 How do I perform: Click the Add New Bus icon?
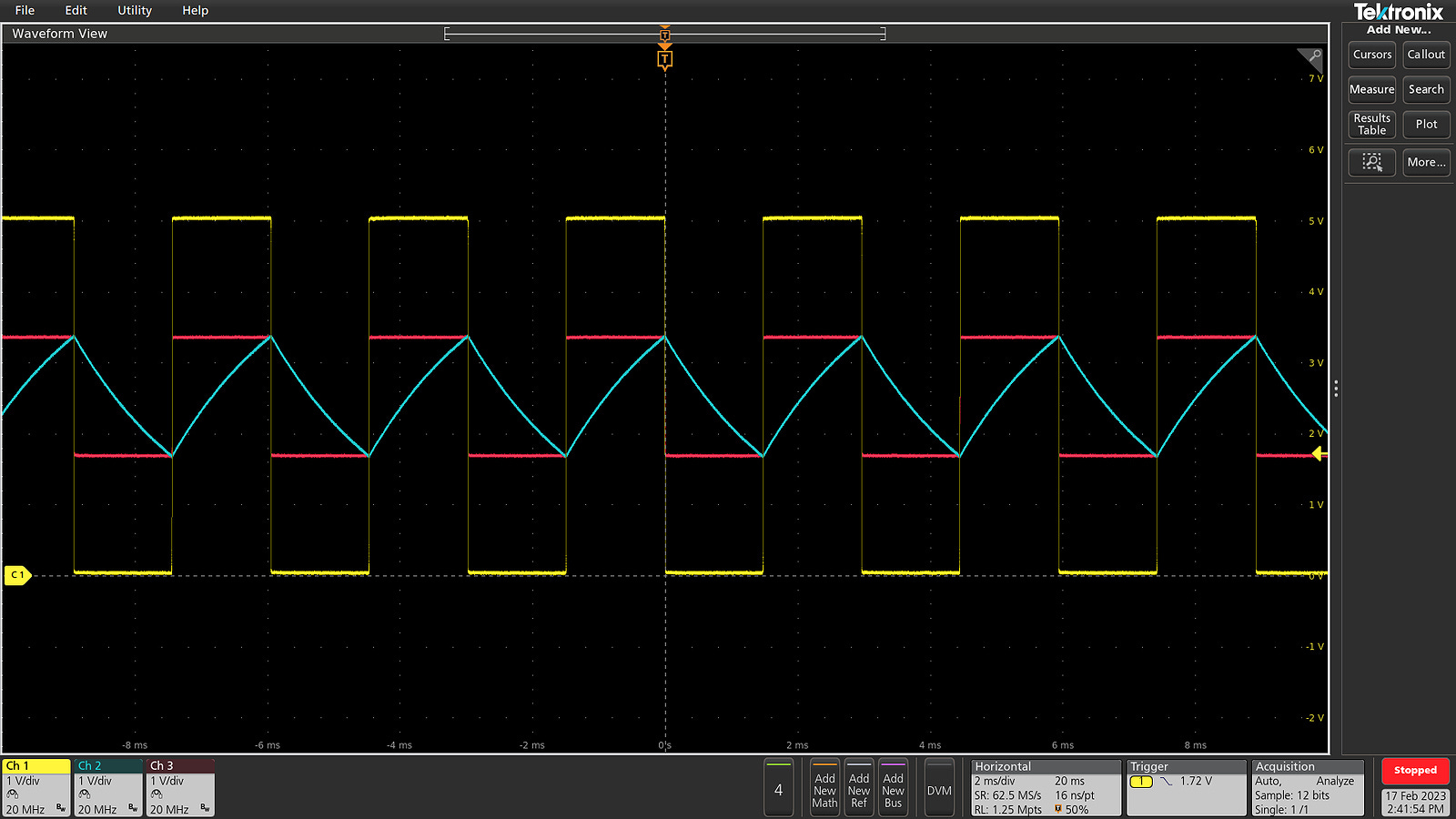point(893,788)
